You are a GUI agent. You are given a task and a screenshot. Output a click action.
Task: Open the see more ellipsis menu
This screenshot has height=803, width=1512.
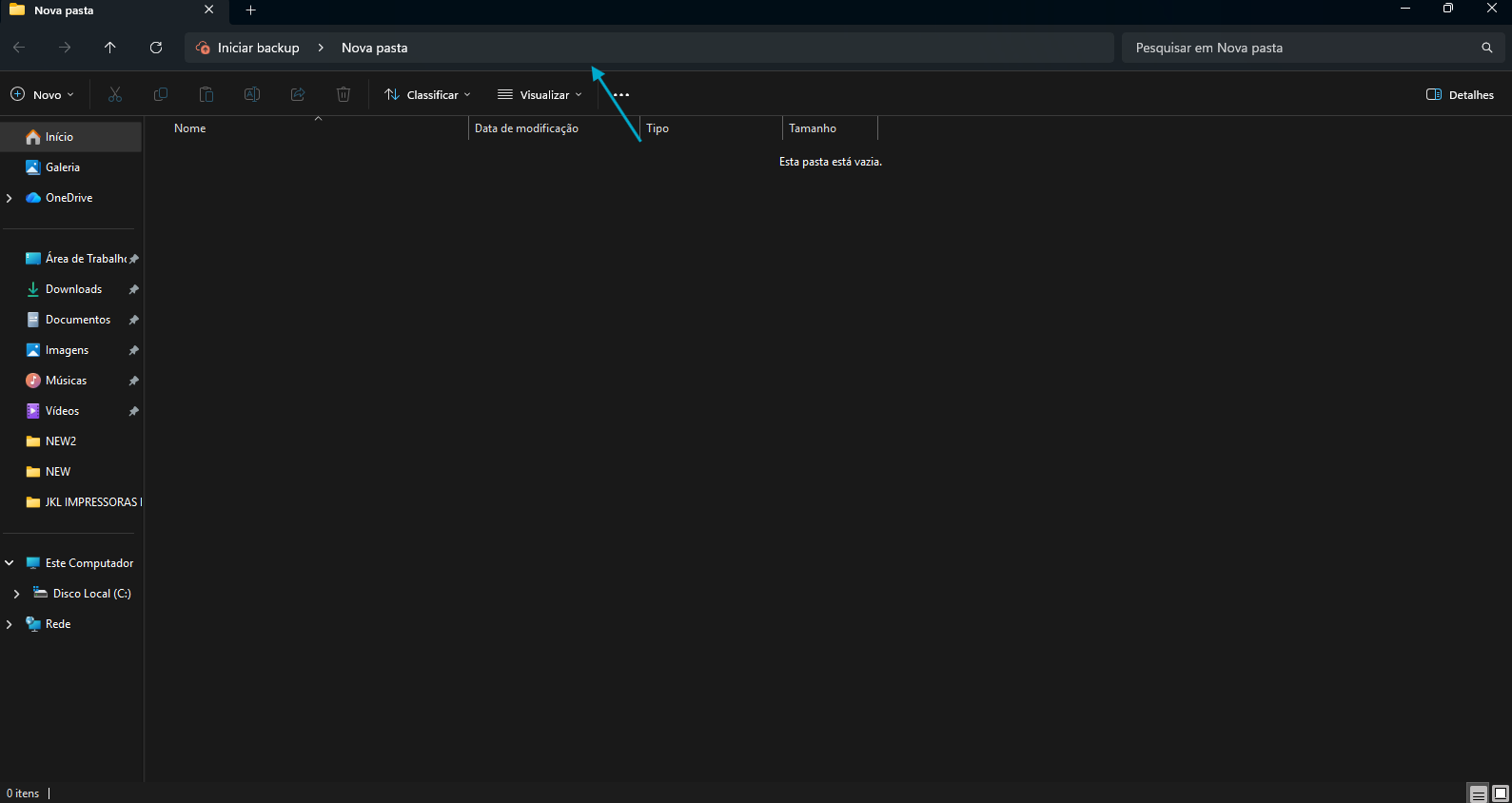(x=621, y=94)
